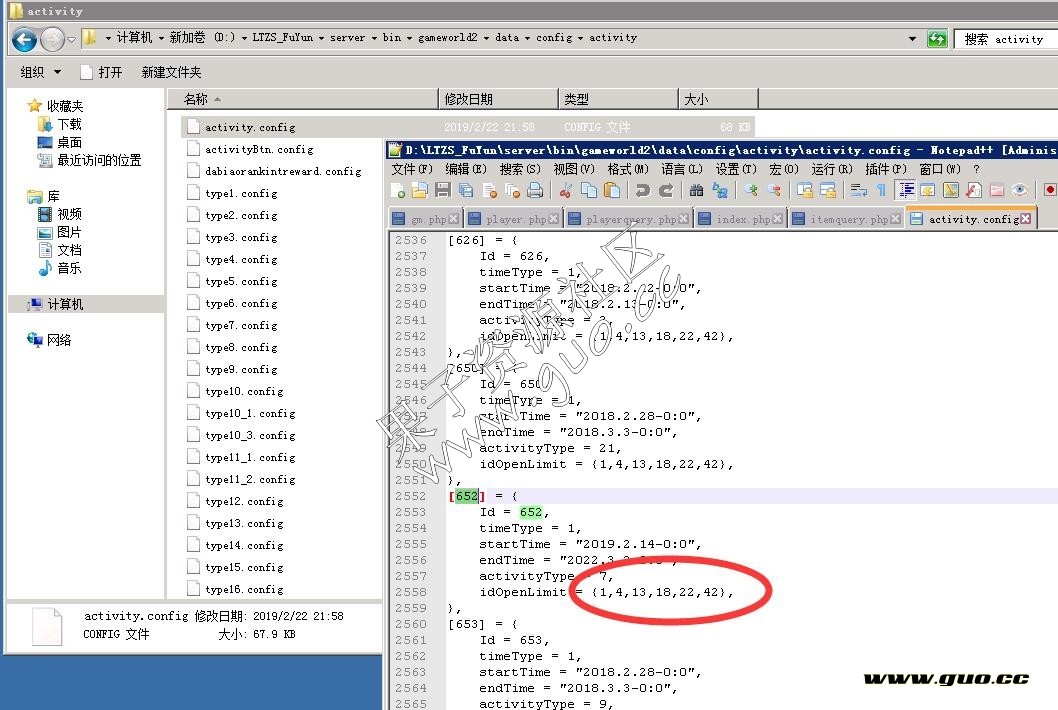The image size is (1058, 710).
Task: Expand the dropdown arrow after server breadcrumb
Action: [x=374, y=38]
